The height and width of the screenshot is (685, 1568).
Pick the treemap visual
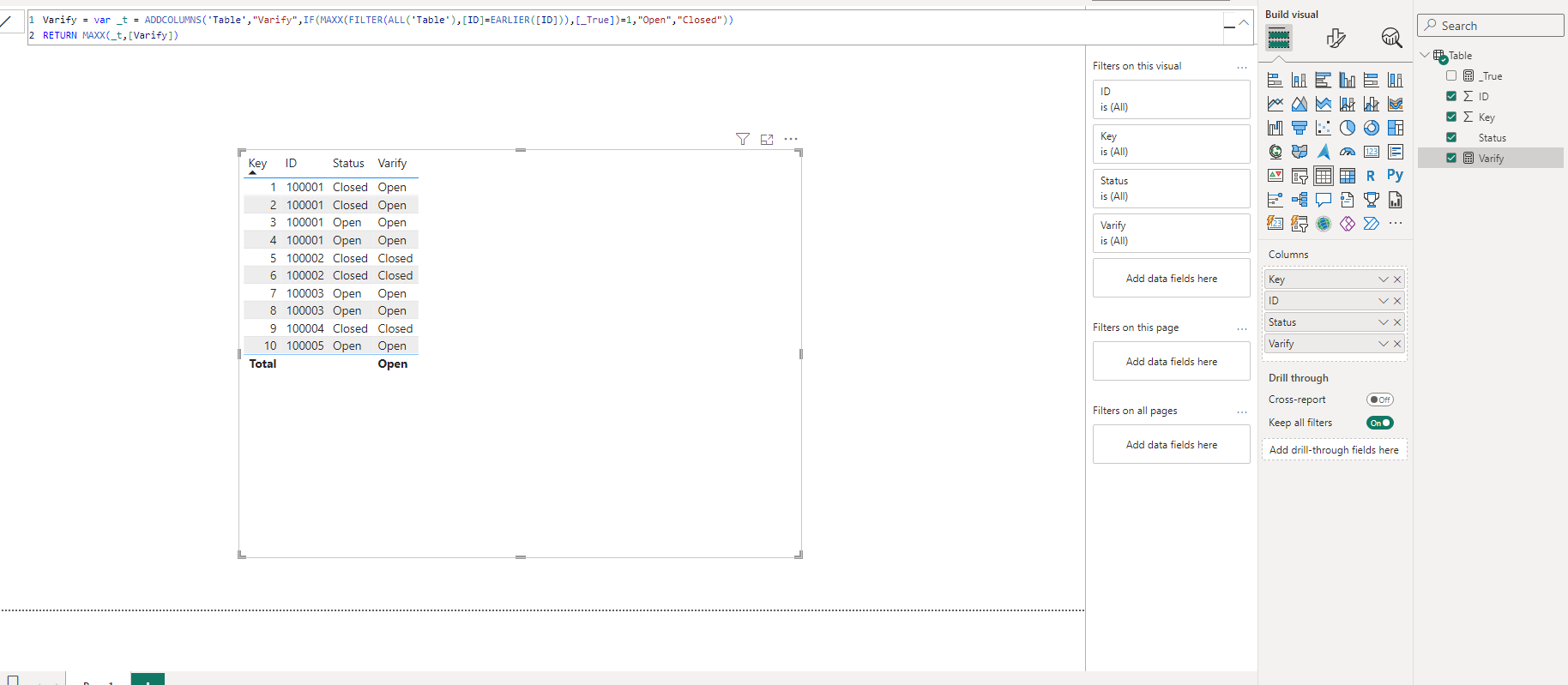tap(1396, 128)
